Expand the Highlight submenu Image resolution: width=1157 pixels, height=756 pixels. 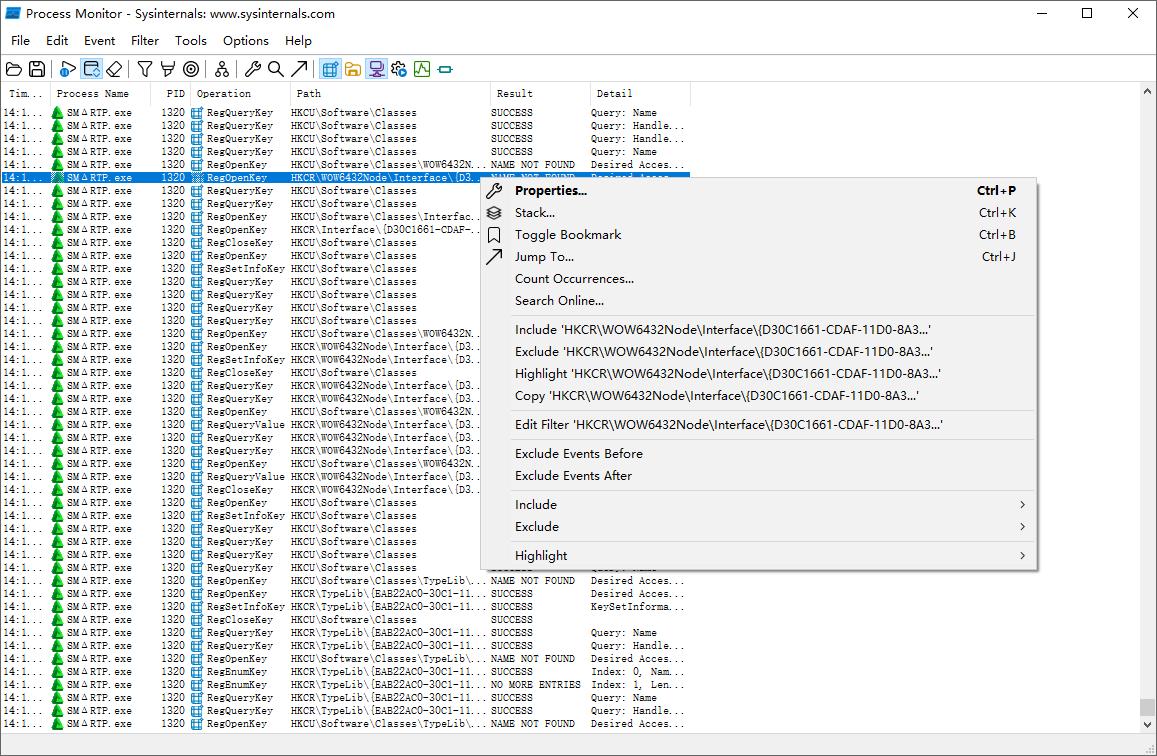pyautogui.click(x=759, y=555)
